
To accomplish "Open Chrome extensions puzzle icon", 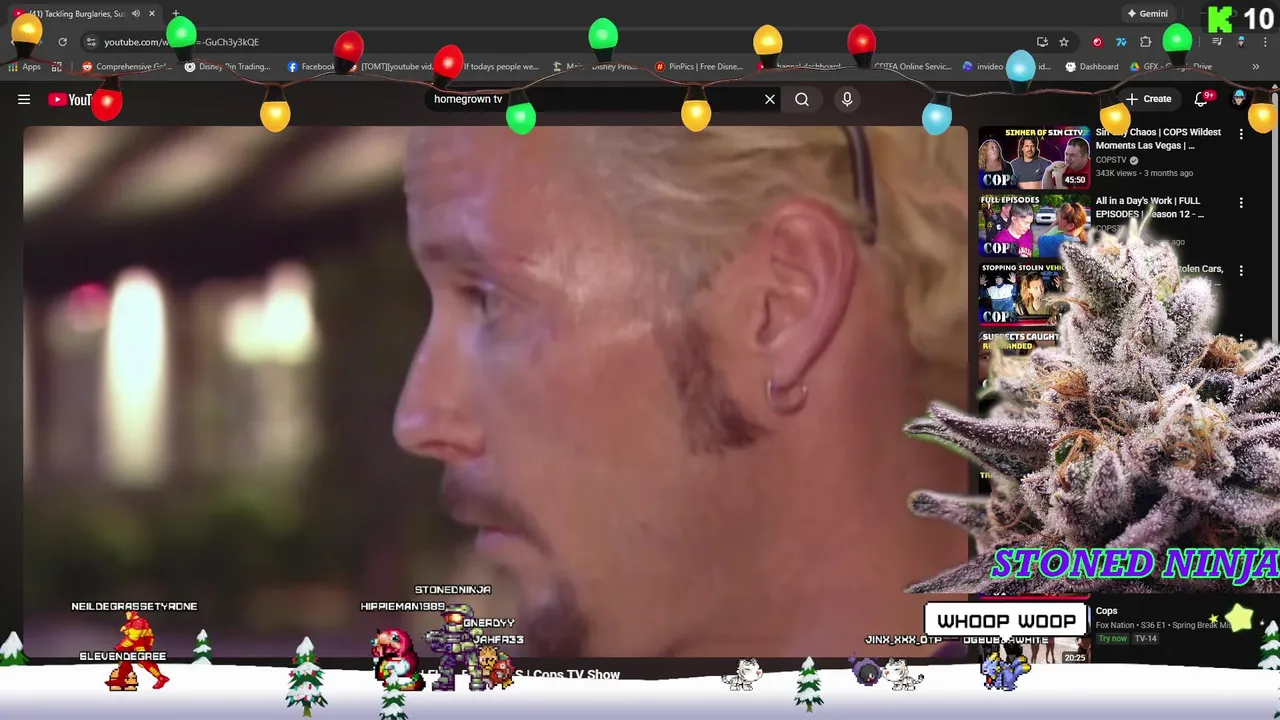I will 1146,42.
